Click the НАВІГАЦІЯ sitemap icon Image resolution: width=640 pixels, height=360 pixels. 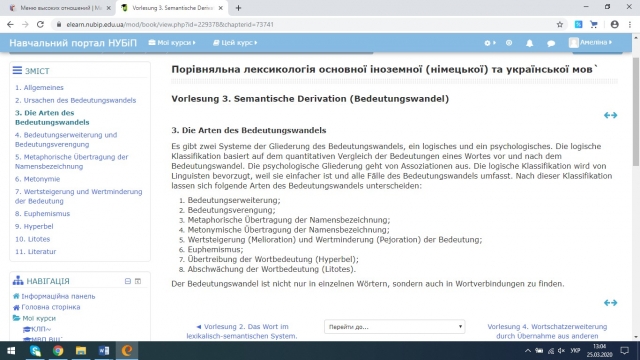[18, 281]
